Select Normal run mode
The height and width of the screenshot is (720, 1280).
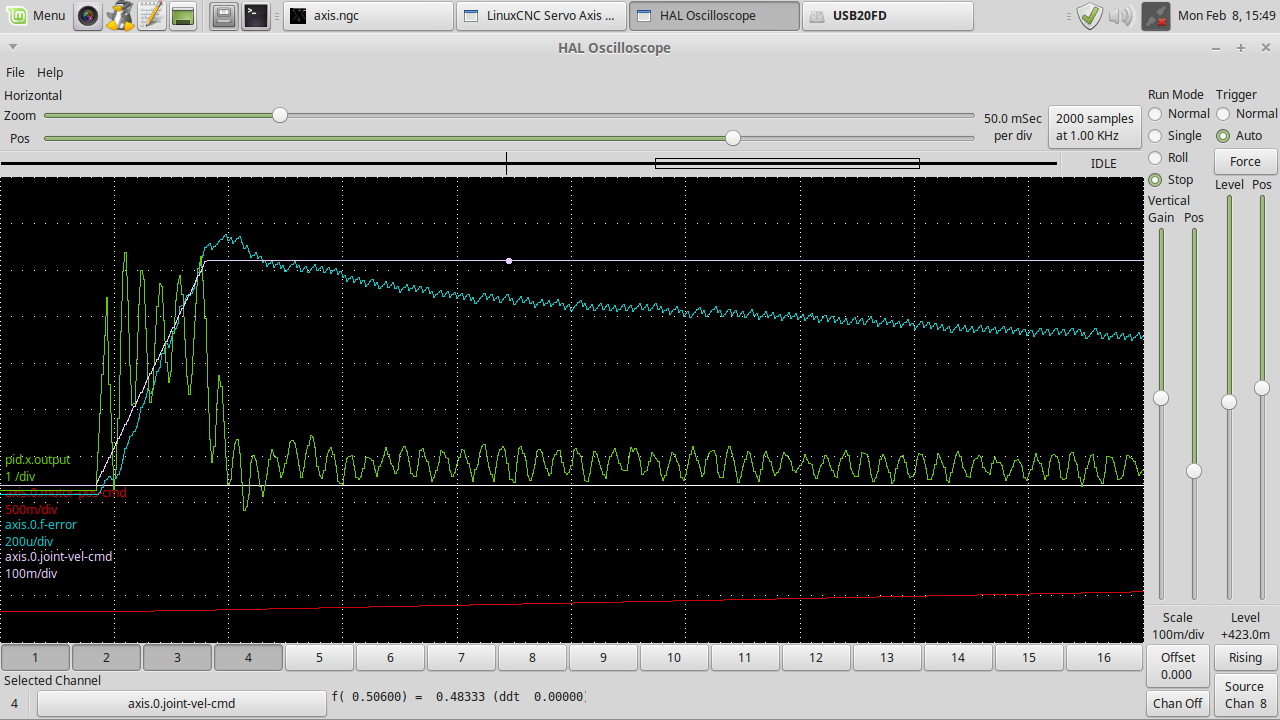coord(1178,114)
